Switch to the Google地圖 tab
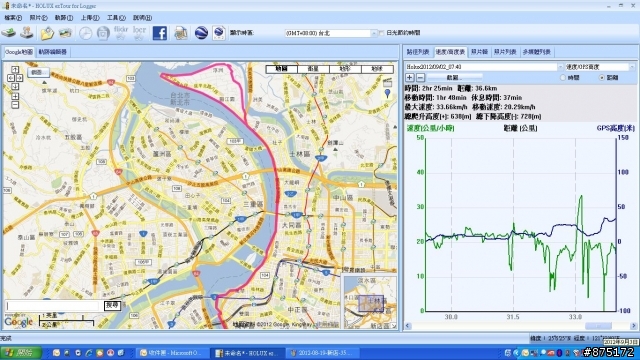Image resolution: width=640 pixels, height=360 pixels. coord(19,52)
